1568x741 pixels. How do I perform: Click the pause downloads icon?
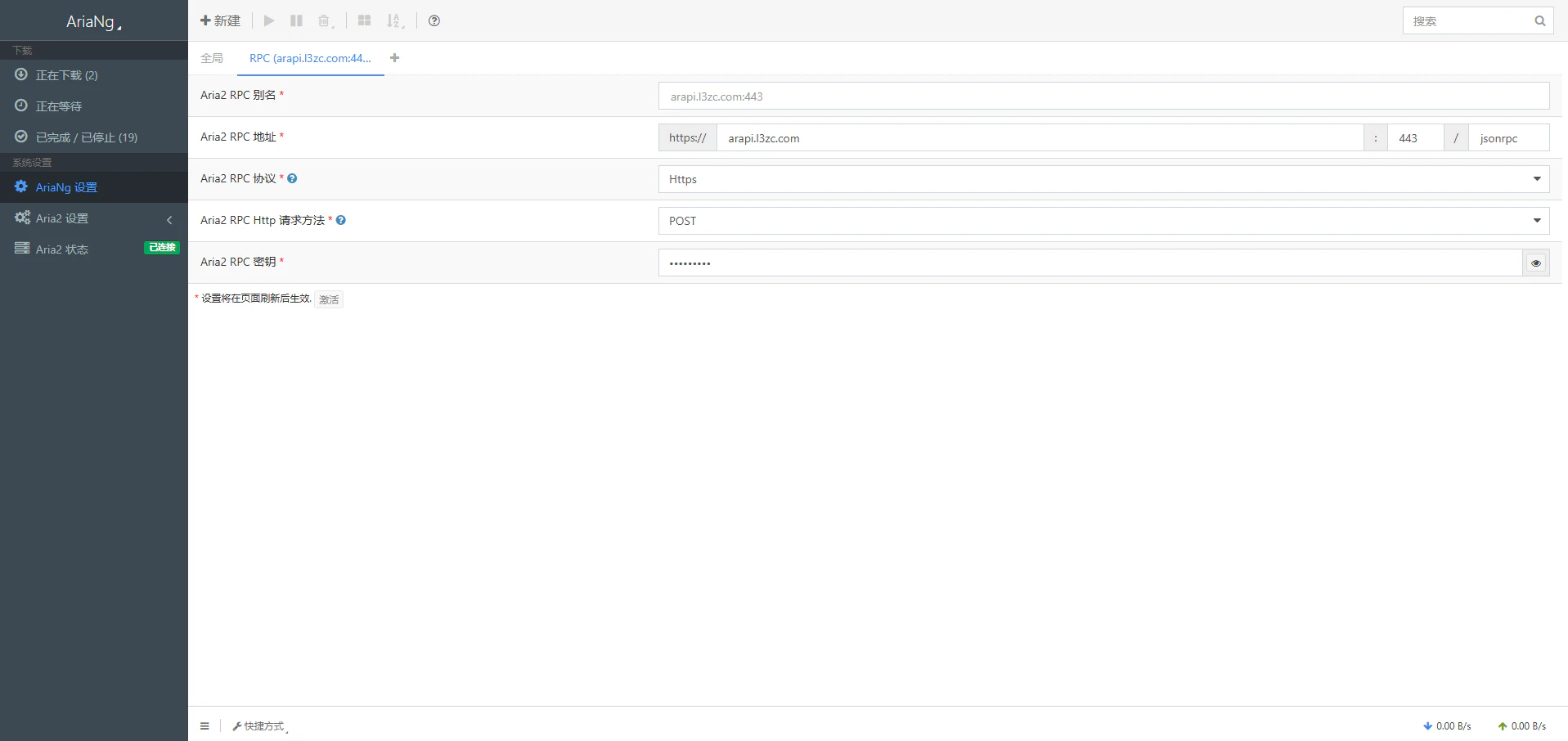[296, 20]
